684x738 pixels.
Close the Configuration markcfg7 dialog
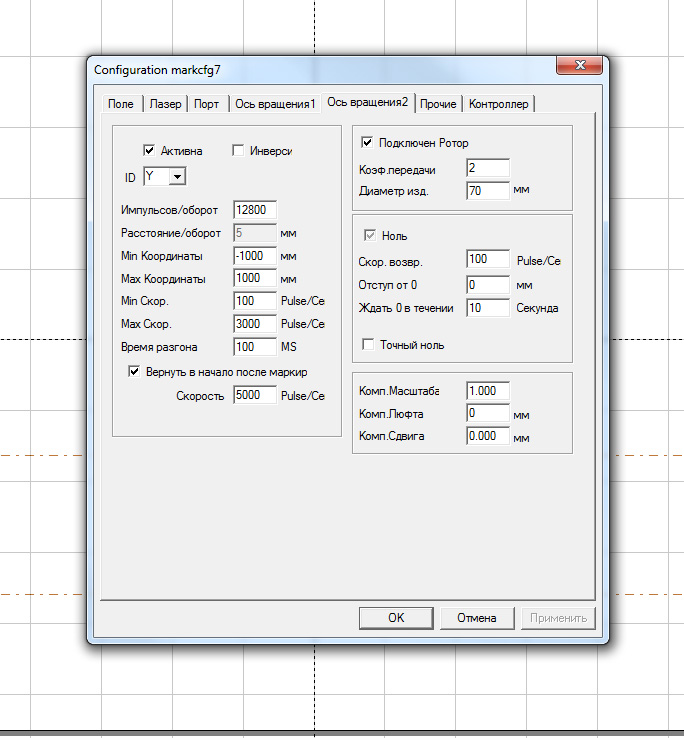(x=579, y=66)
